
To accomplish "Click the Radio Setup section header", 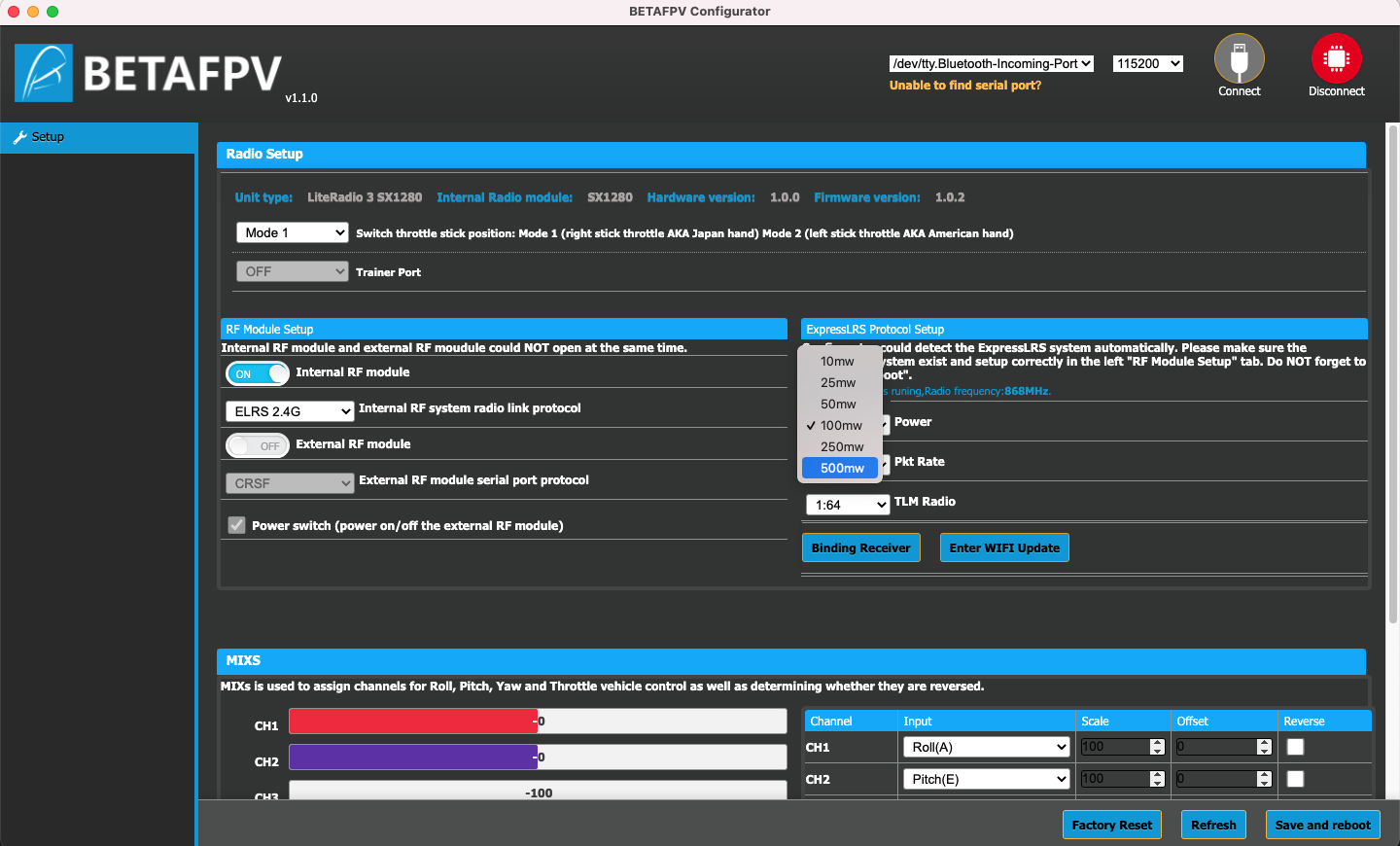I will [791, 155].
